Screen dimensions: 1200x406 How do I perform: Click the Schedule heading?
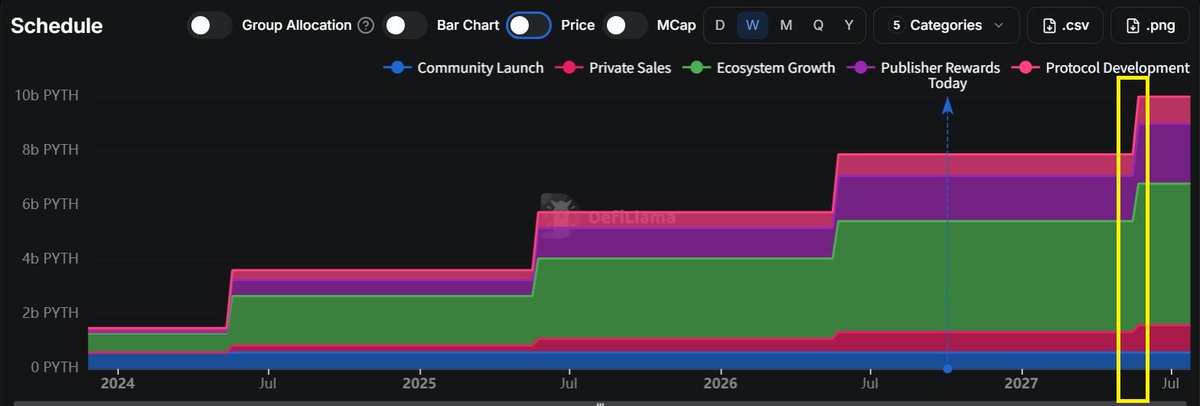coord(57,26)
